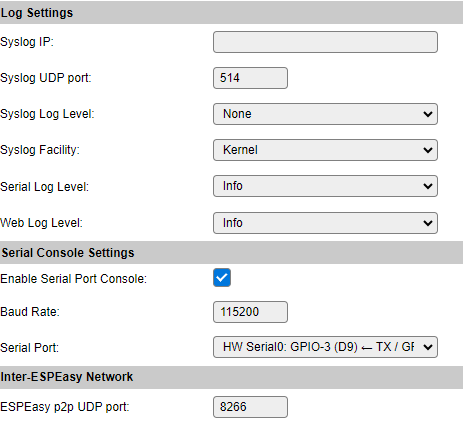Click the Serial Port label text
This screenshot has width=463, height=423.
(x=29, y=348)
